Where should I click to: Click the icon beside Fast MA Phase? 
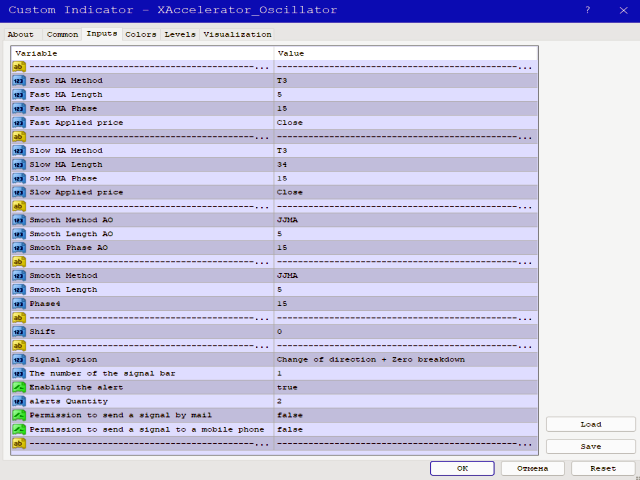pyautogui.click(x=19, y=109)
